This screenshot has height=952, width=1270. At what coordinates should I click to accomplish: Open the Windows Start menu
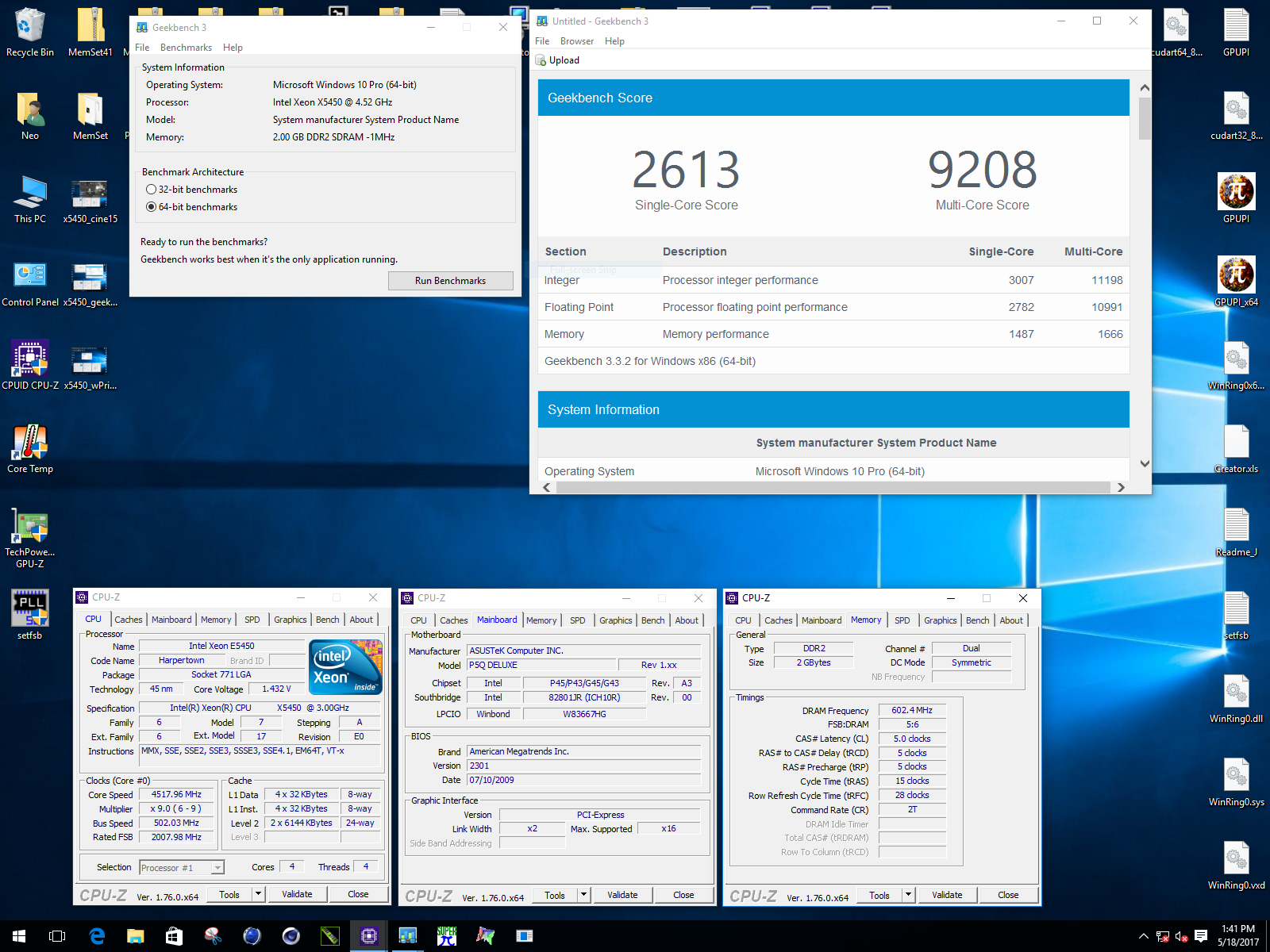pos(19,936)
